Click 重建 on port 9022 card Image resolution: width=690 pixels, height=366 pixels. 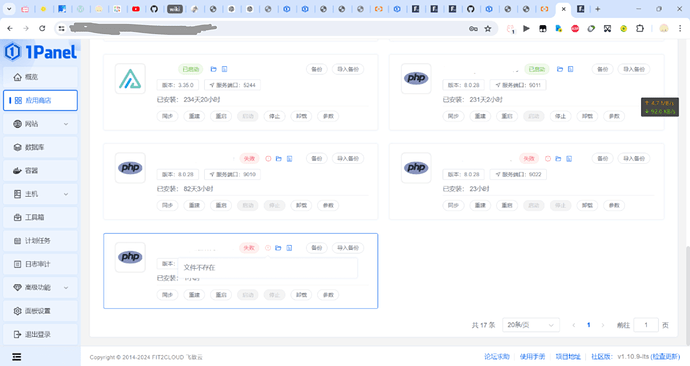[x=480, y=205]
